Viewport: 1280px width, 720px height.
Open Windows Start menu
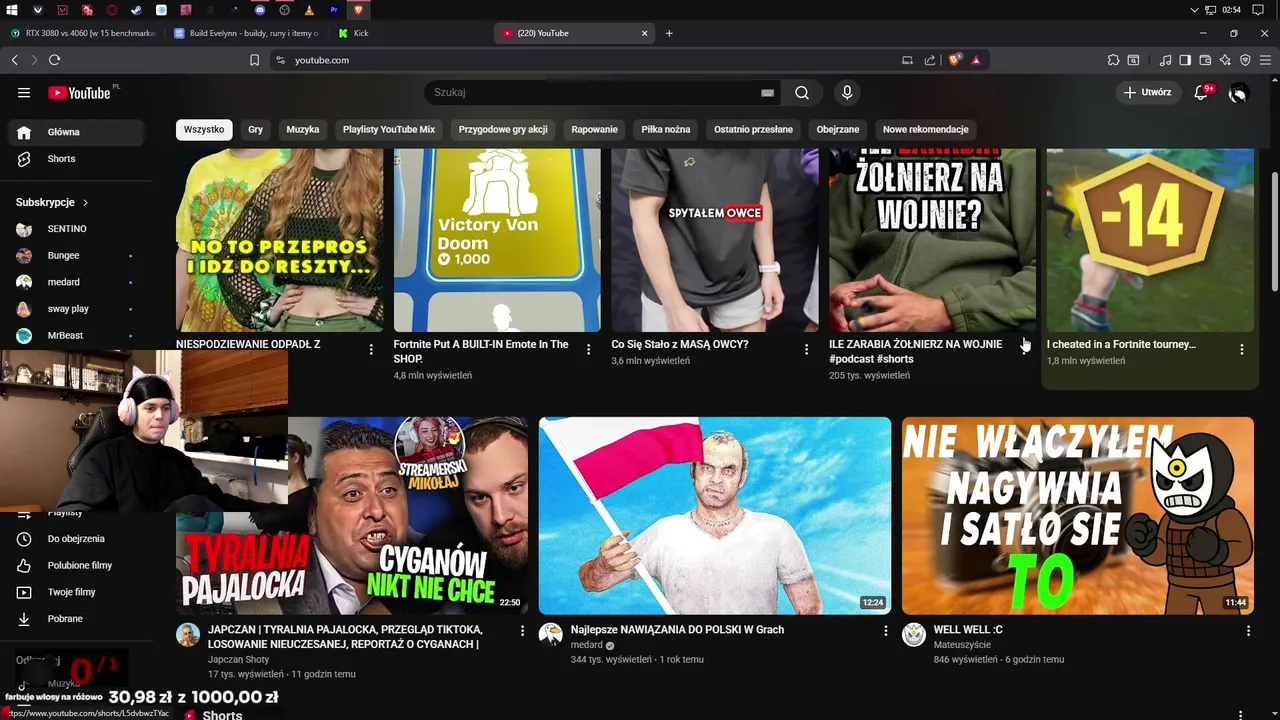(12, 10)
